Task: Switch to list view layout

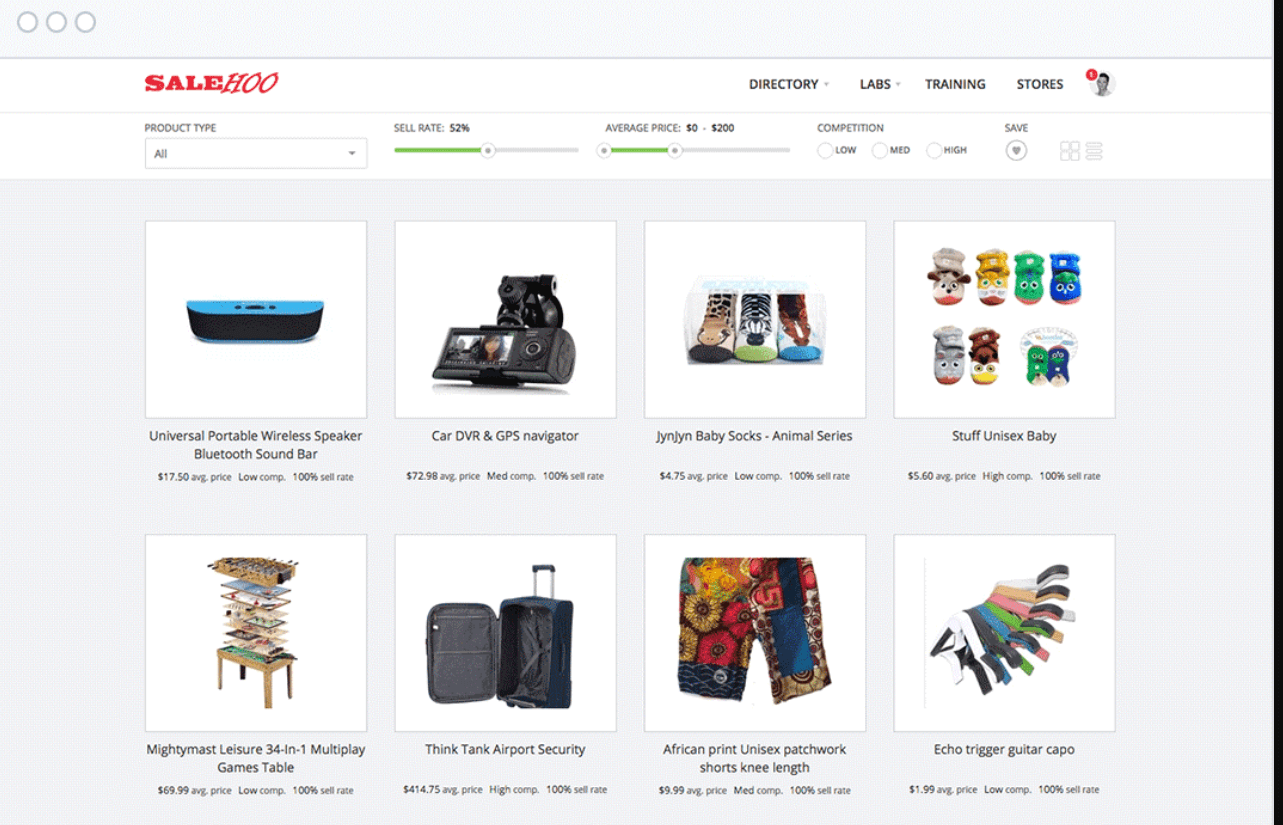Action: tap(1094, 151)
